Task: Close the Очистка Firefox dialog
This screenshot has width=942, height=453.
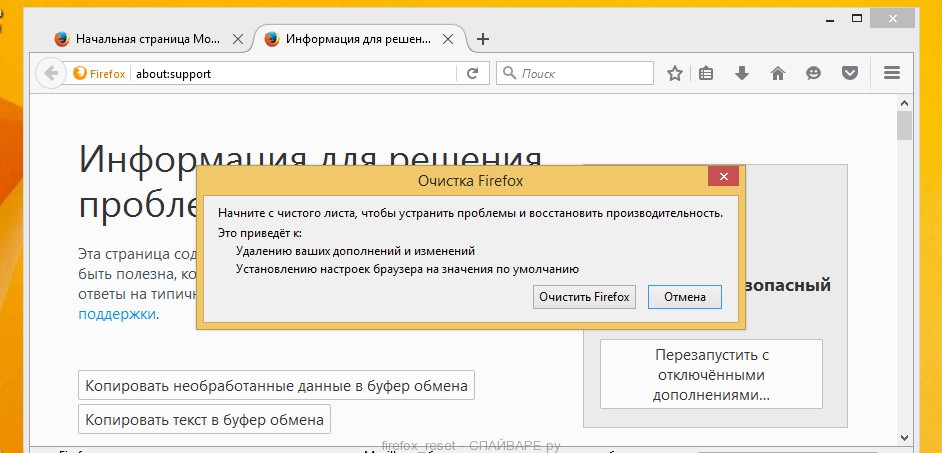Action: 723,177
